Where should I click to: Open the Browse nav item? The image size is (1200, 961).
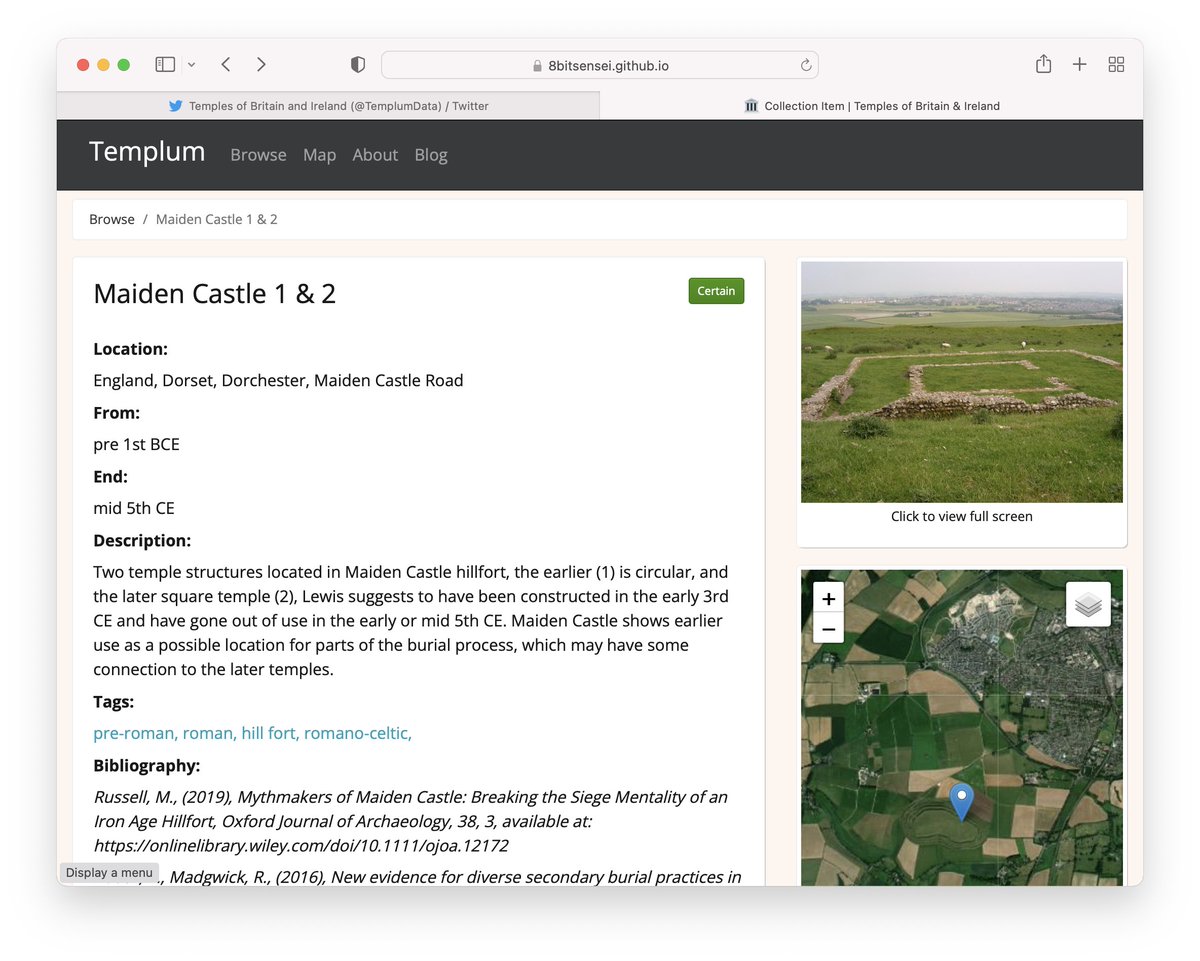tap(258, 155)
